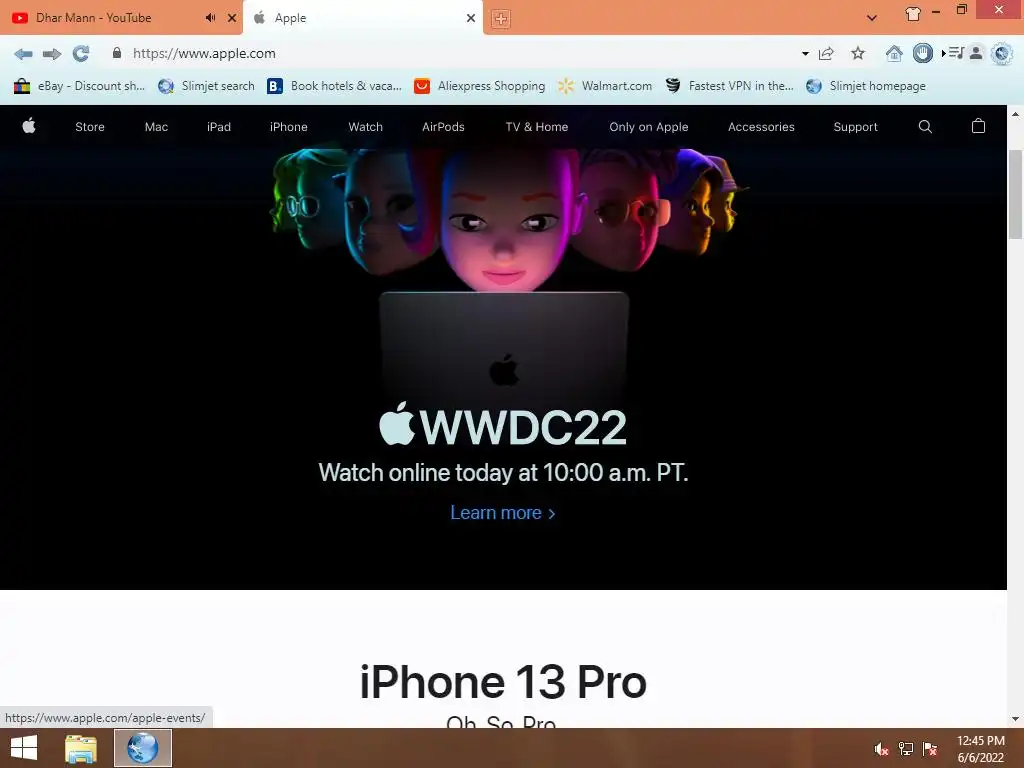
Task: Click the WWDC22 headline
Action: click(503, 426)
